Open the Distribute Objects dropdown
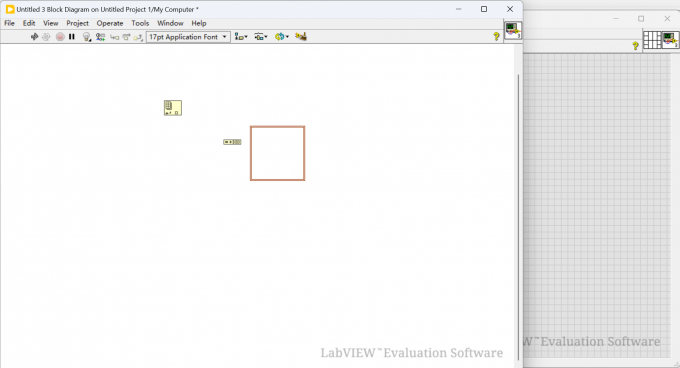 click(x=261, y=37)
